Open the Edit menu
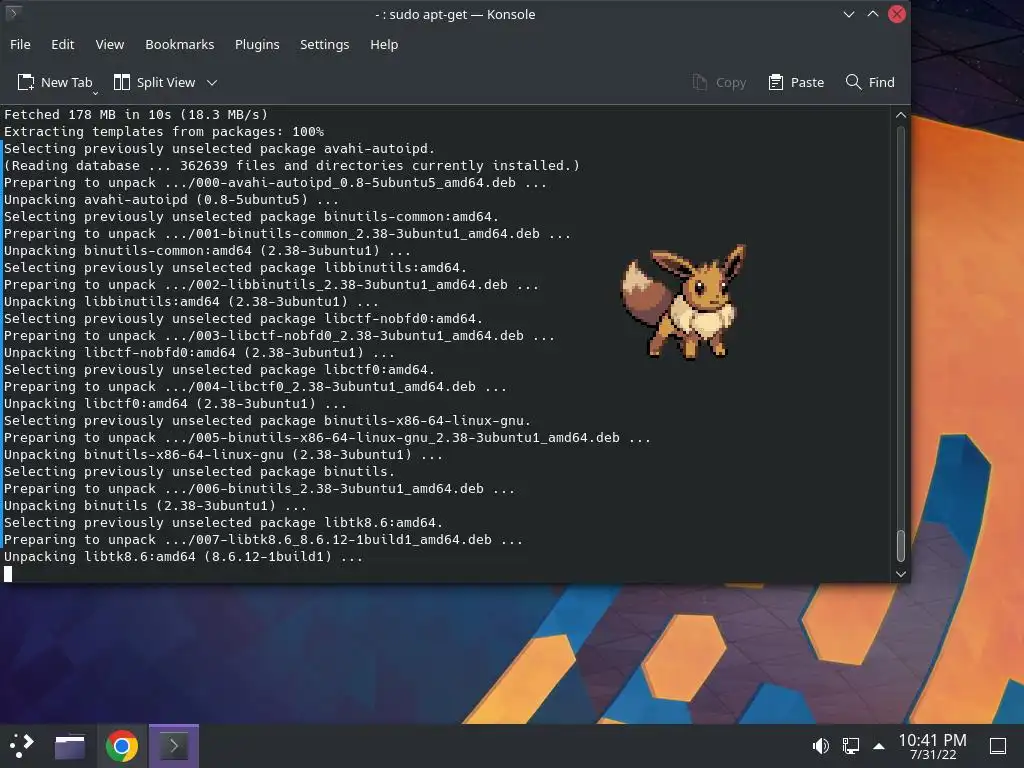The width and height of the screenshot is (1024, 768). click(63, 44)
